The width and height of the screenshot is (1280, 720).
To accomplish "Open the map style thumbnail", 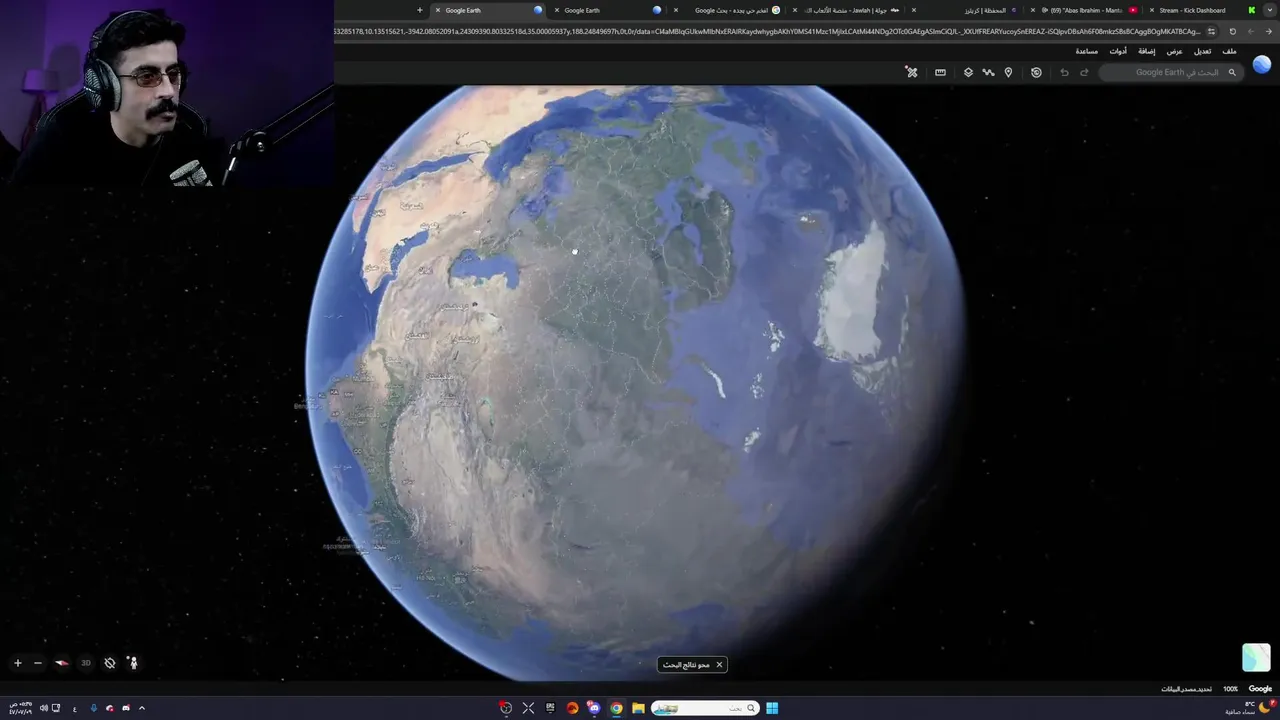I will pos(1256,657).
